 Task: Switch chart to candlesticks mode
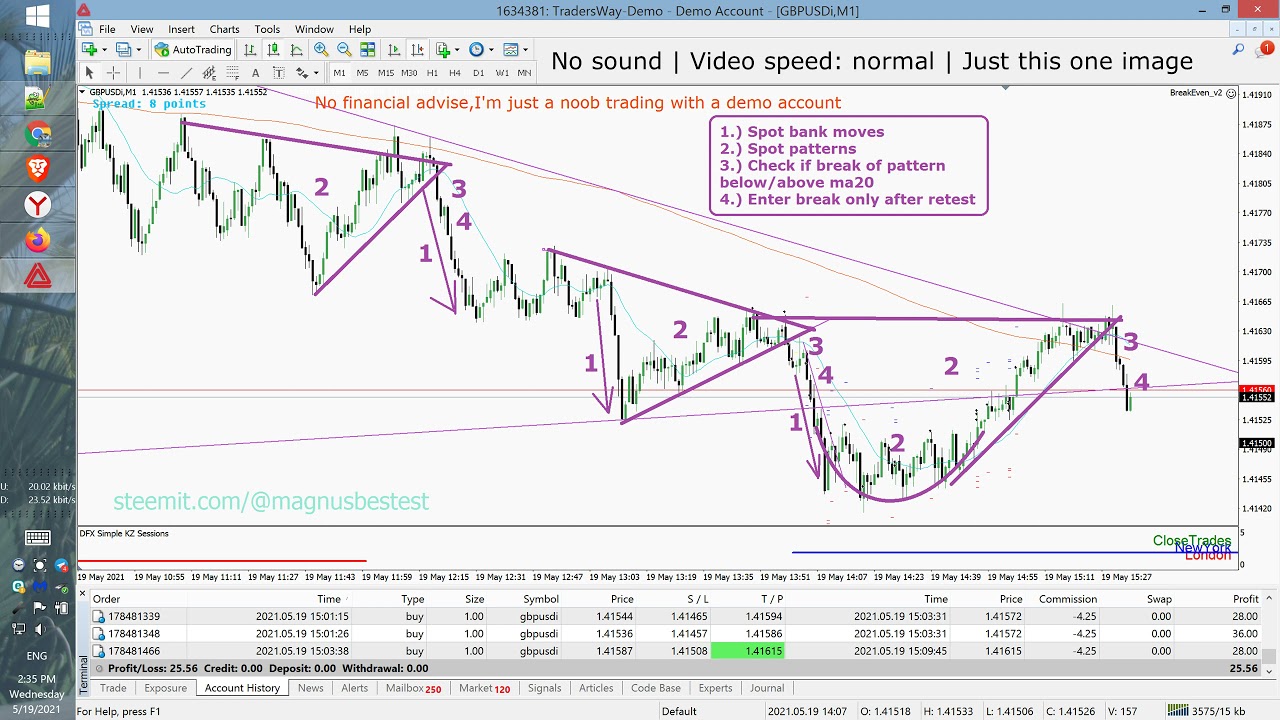click(273, 49)
